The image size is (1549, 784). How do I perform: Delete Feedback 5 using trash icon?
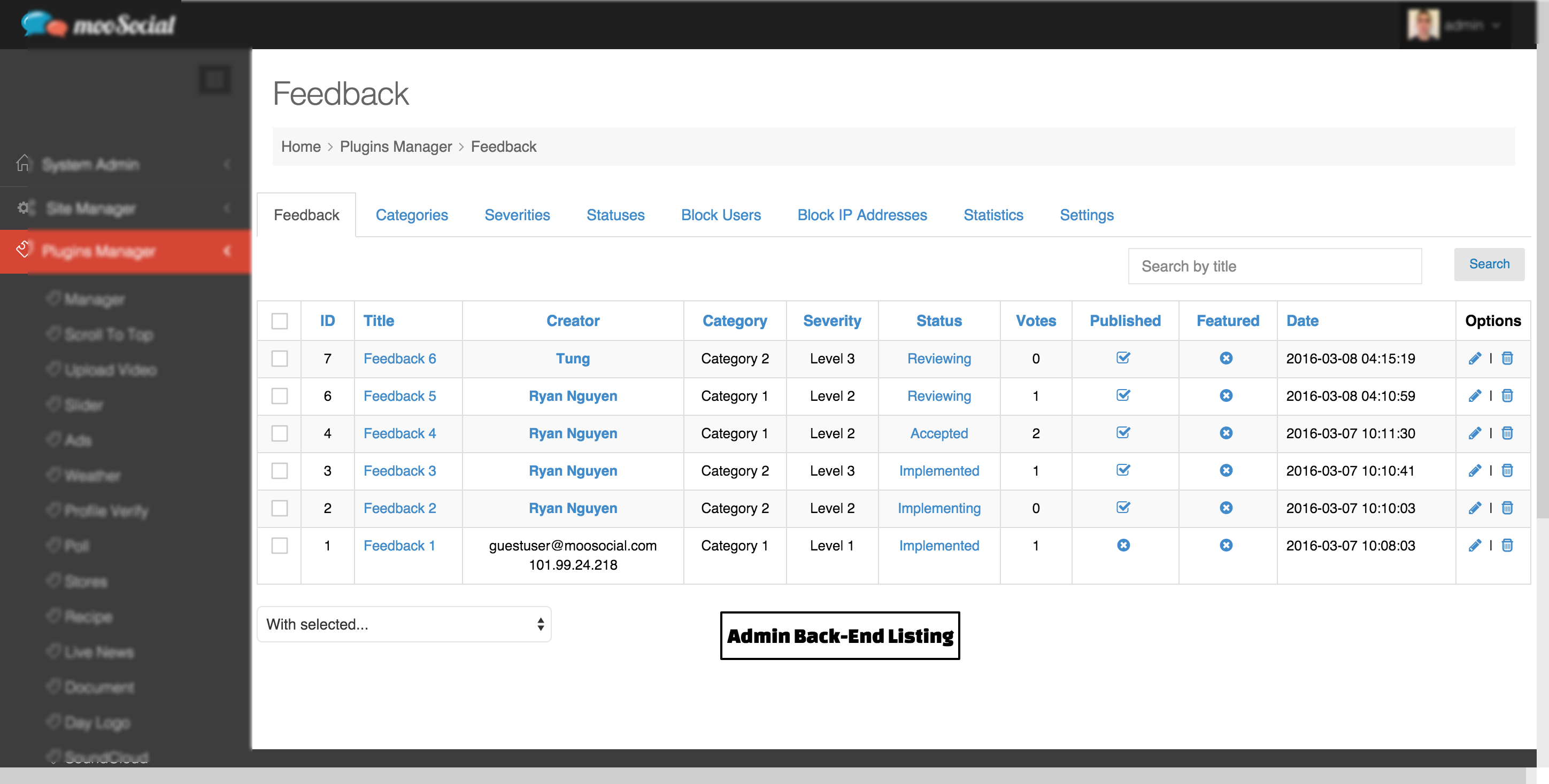[x=1507, y=395]
